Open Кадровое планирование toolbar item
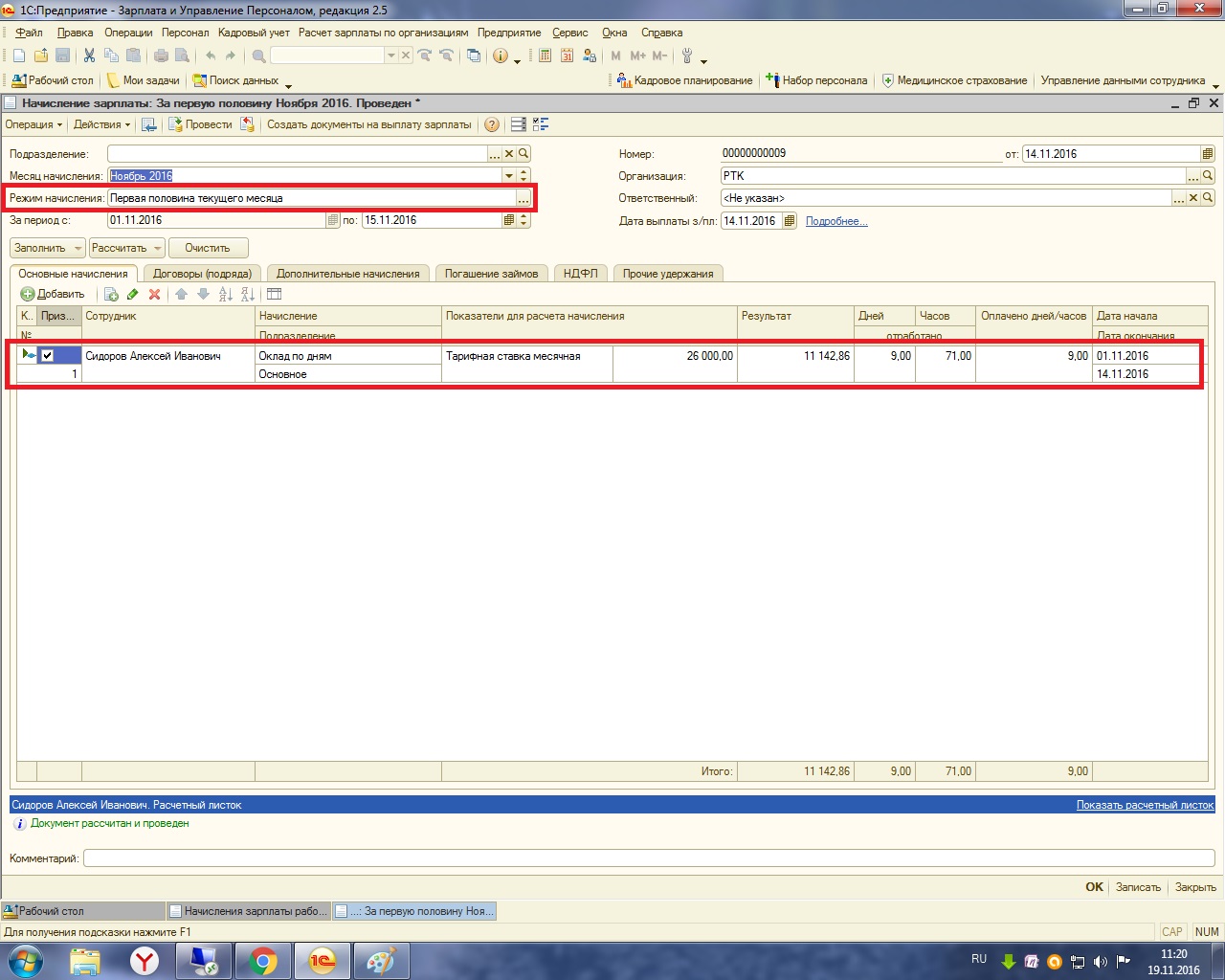The height and width of the screenshot is (980, 1225). point(685,80)
